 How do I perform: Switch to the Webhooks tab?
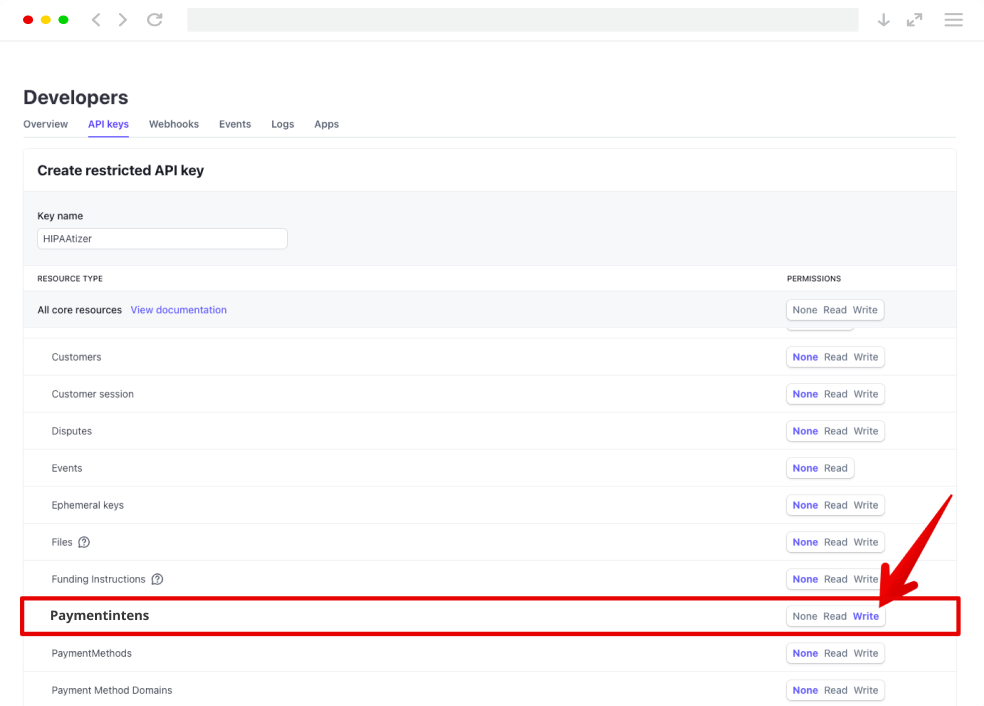(x=174, y=124)
